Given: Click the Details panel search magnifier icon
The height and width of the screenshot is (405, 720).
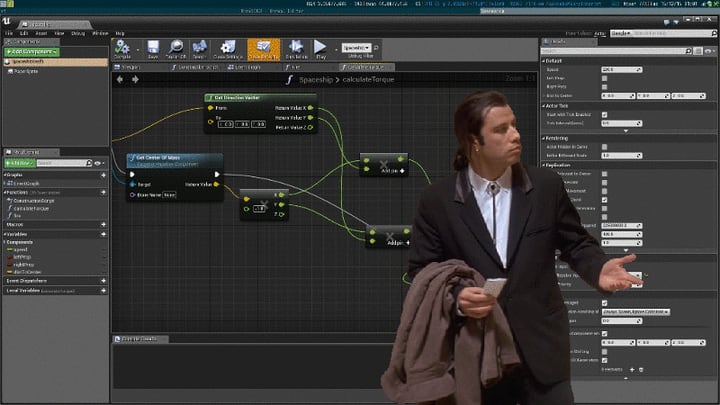Looking at the screenshot, I should pyautogui.click(x=688, y=51).
